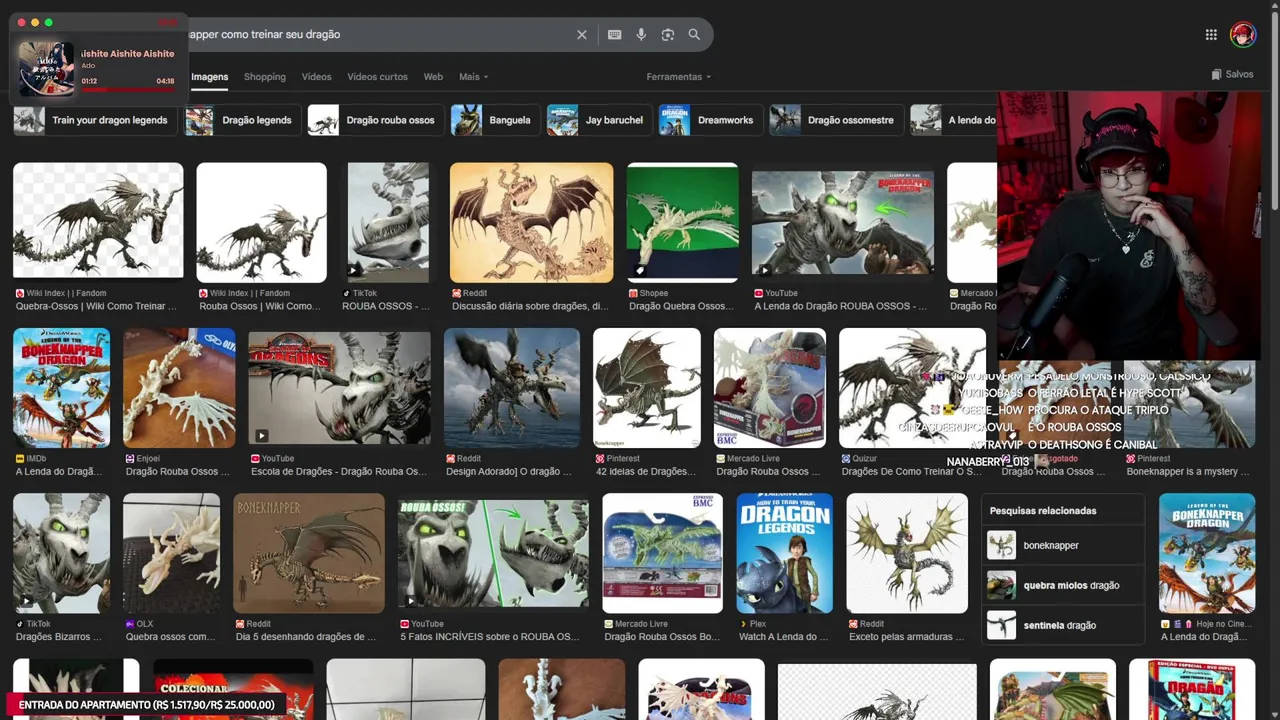Open OLX Quebra ossos com image
Viewport: 1280px width, 720px height.
(171, 553)
